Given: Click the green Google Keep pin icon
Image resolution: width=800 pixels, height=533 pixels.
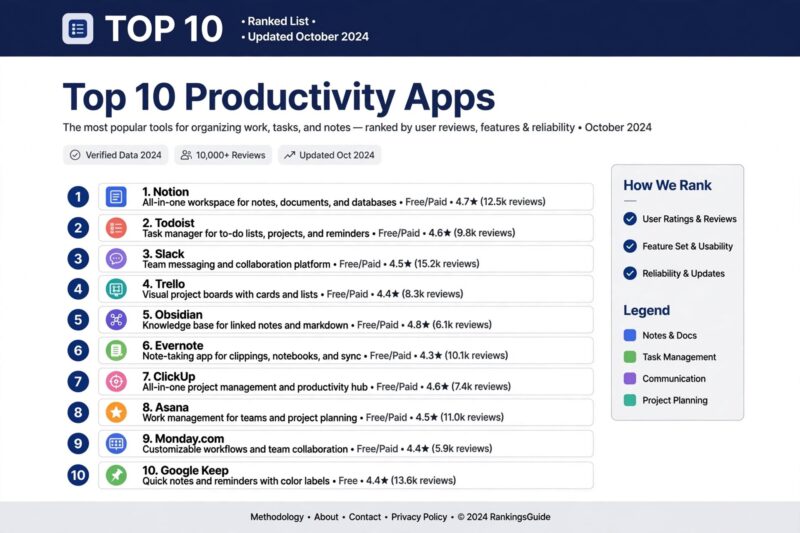Looking at the screenshot, I should point(116,475).
